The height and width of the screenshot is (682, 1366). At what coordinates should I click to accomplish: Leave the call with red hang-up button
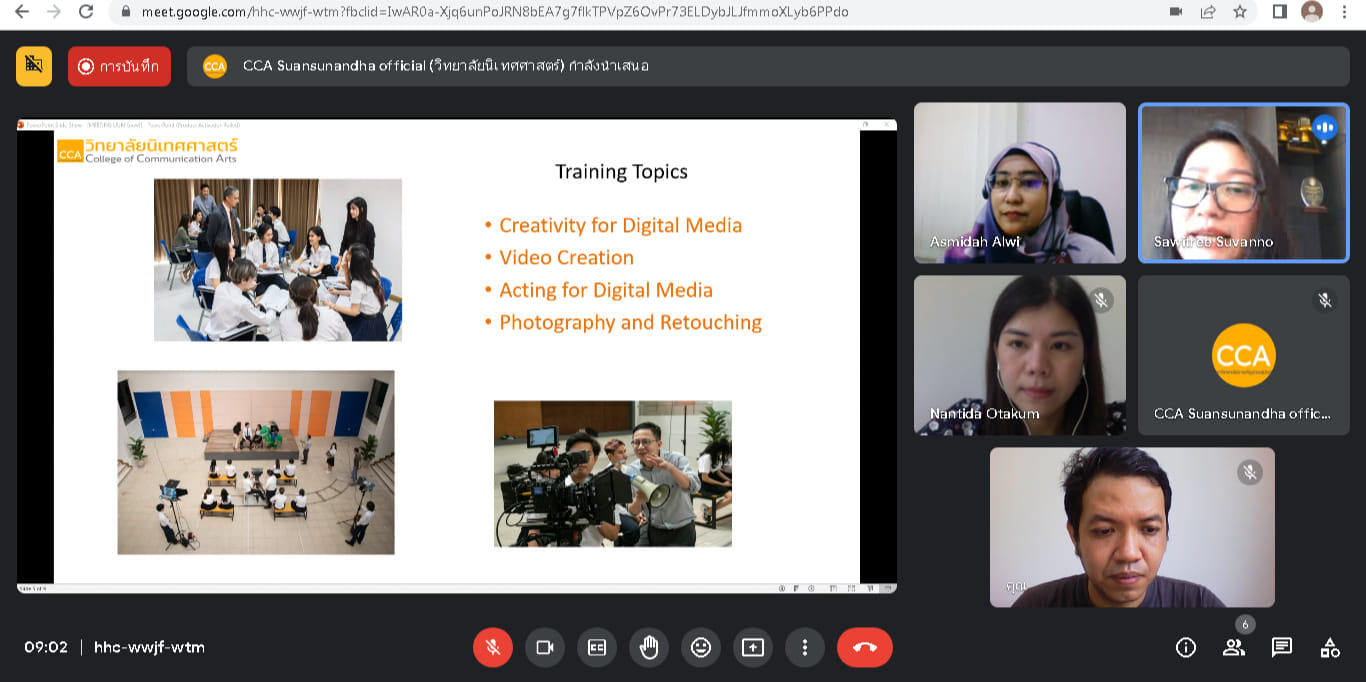click(x=865, y=647)
